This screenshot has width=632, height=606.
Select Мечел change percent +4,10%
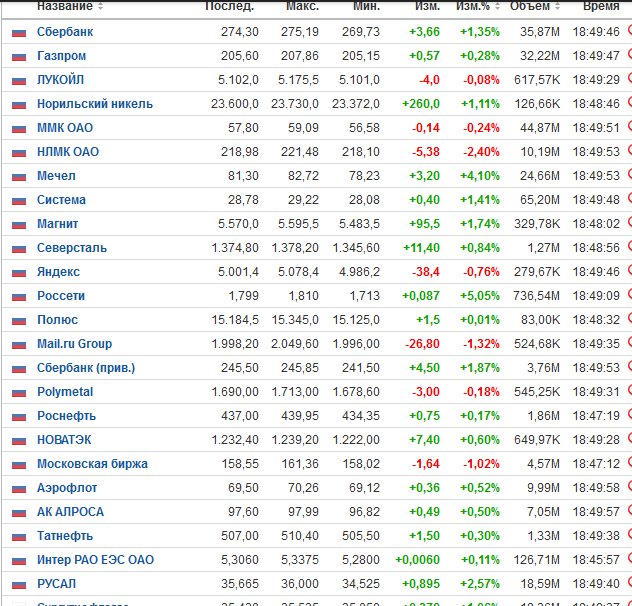[480, 176]
